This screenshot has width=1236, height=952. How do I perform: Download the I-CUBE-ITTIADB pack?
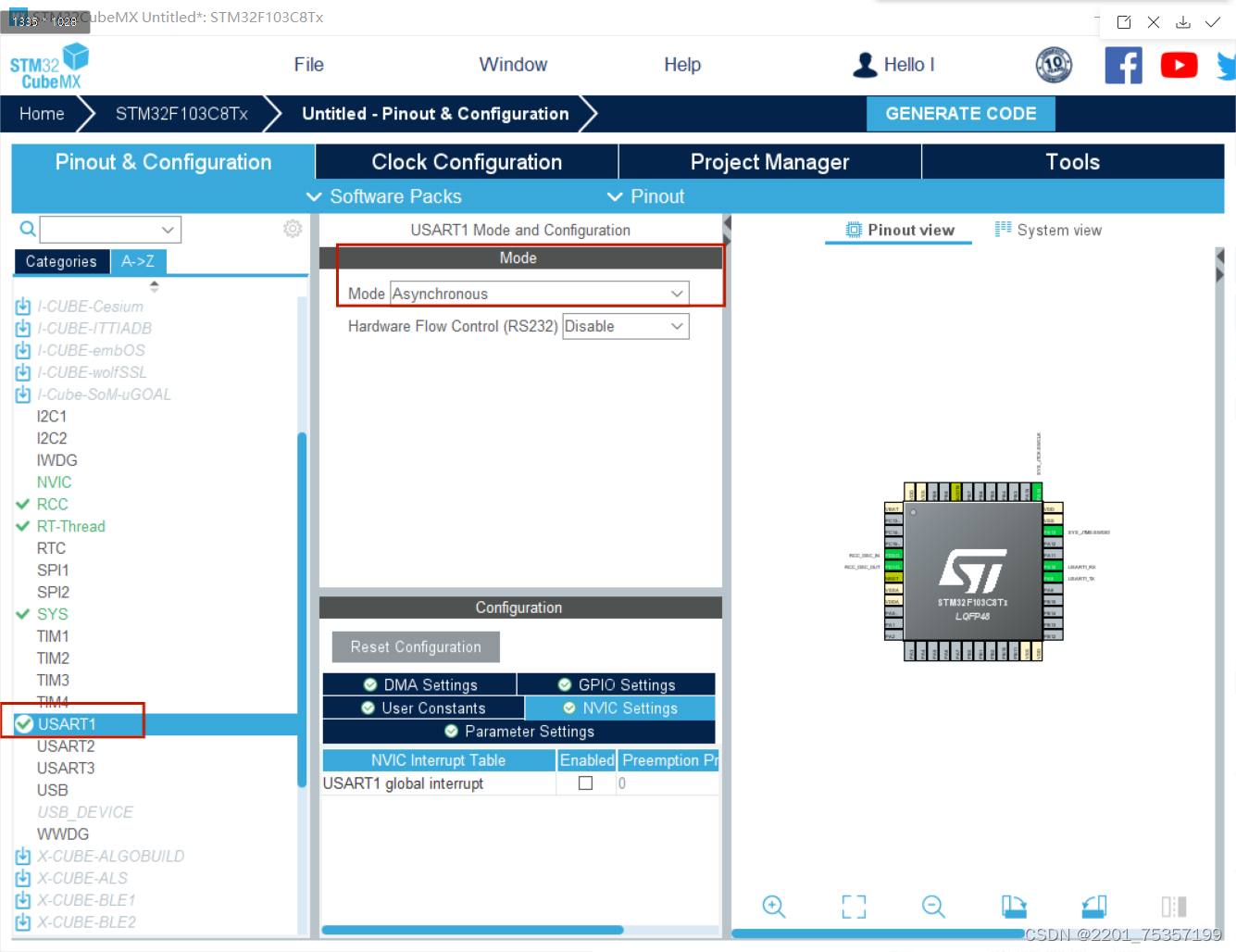click(x=23, y=329)
